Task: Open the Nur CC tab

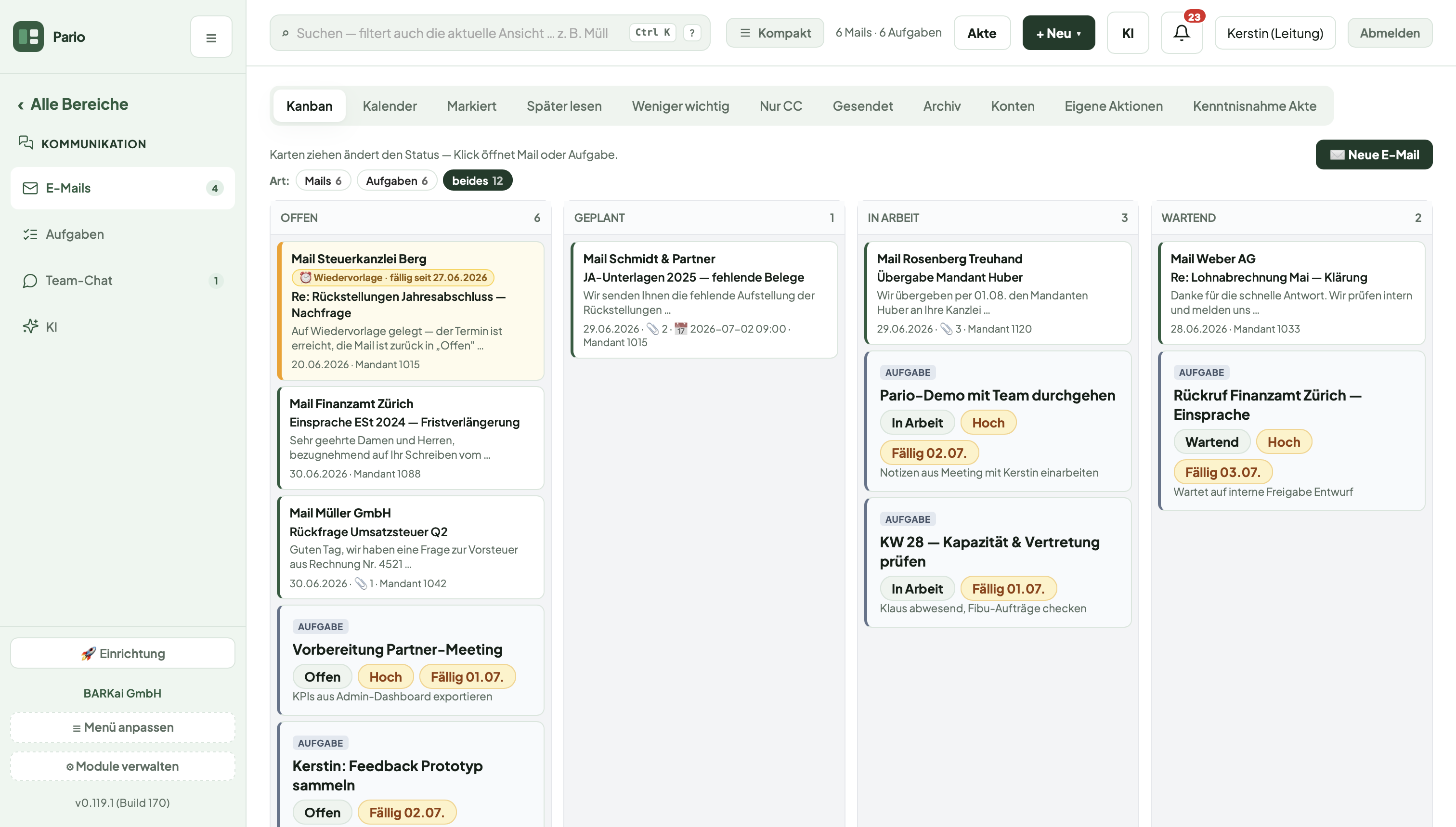Action: click(x=780, y=105)
